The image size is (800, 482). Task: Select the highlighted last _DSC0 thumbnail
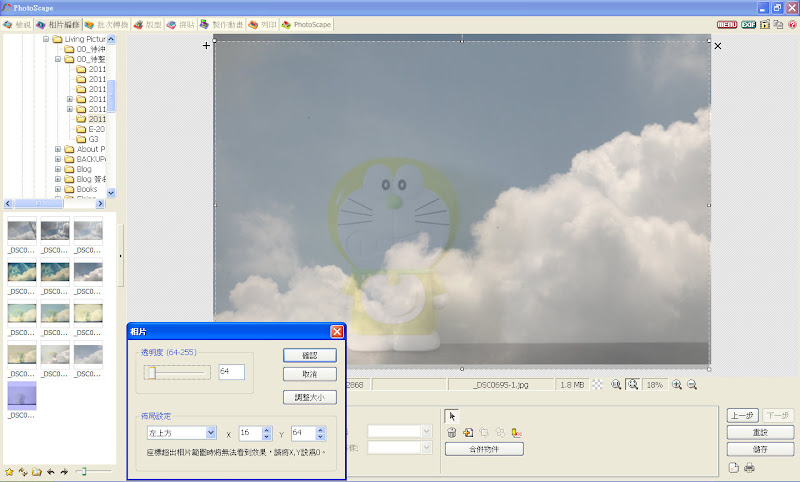(x=22, y=395)
